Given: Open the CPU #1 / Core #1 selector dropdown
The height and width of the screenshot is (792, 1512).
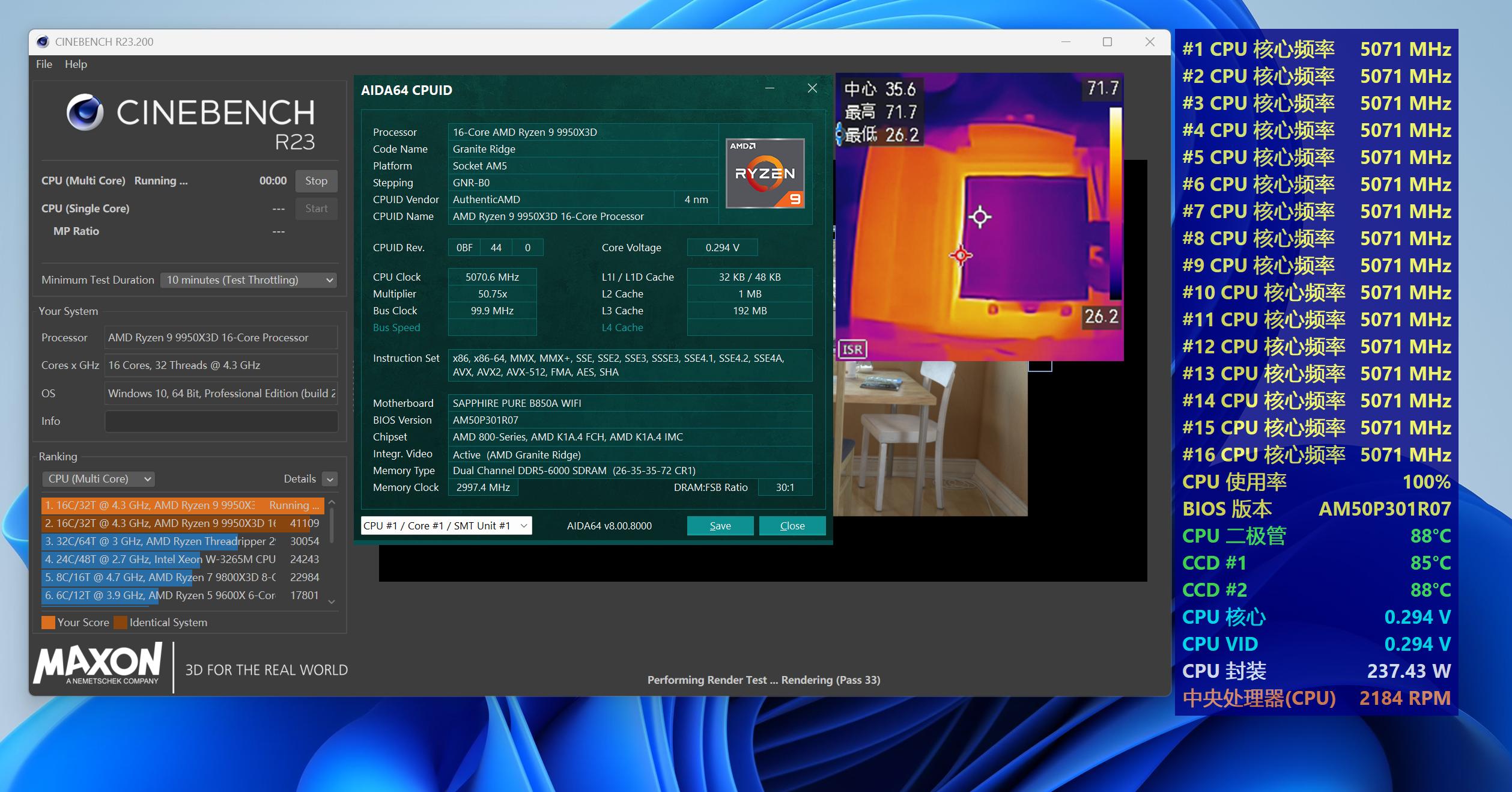Looking at the screenshot, I should pyautogui.click(x=446, y=526).
